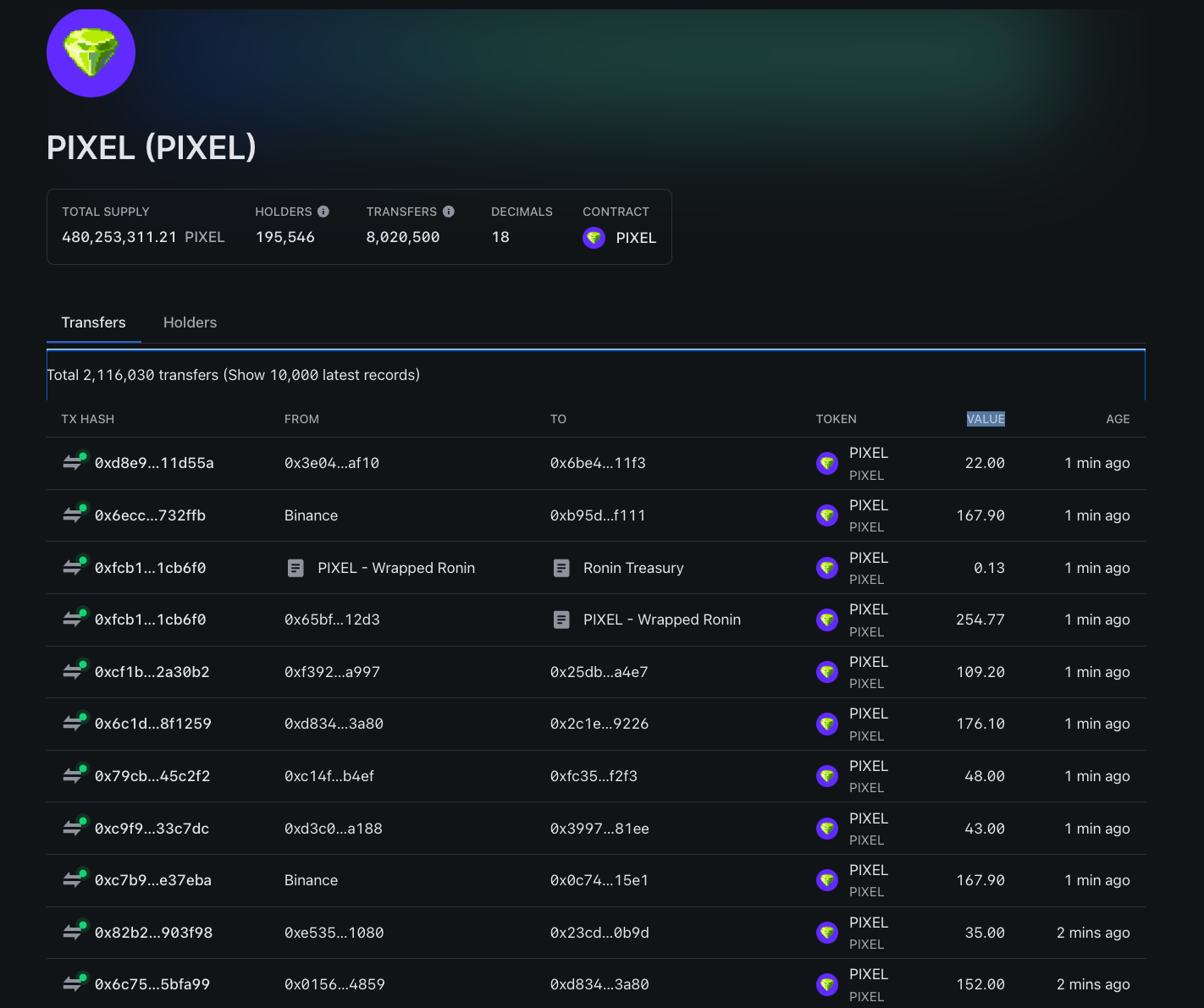This screenshot has width=1204, height=1008.
Task: Click the large PIXEL gem logo
Action: (91, 53)
